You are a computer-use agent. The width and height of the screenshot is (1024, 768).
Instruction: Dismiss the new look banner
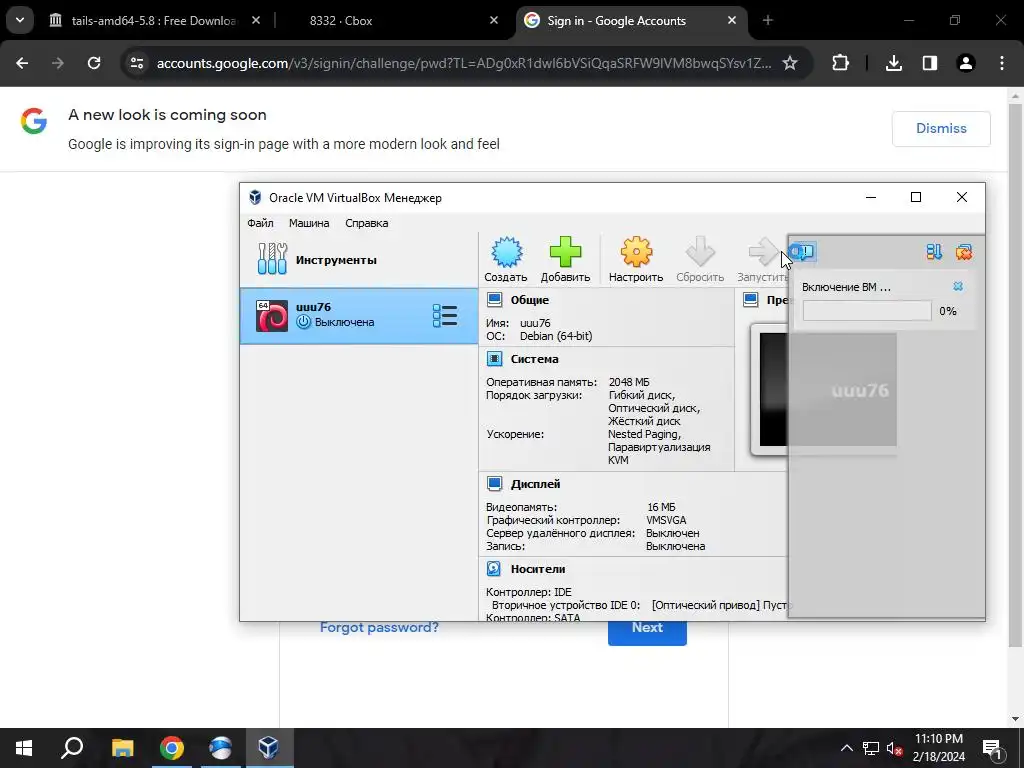tap(941, 129)
